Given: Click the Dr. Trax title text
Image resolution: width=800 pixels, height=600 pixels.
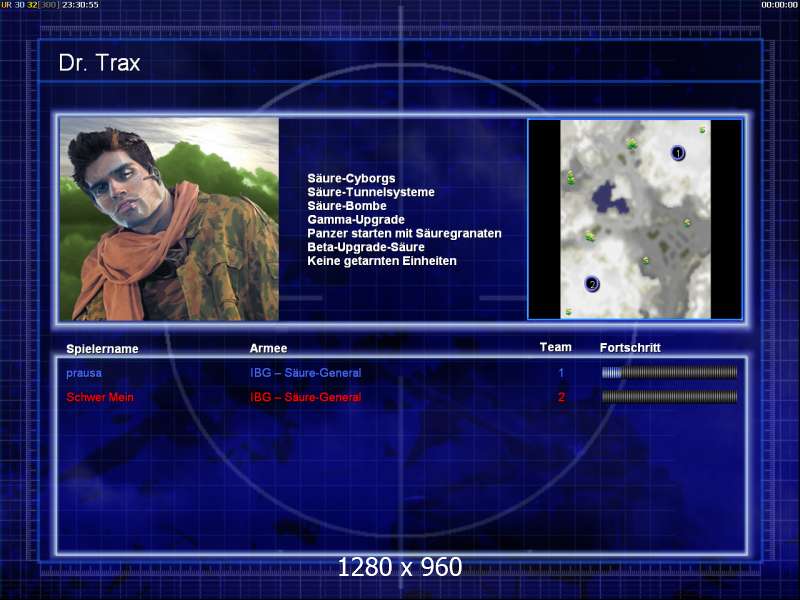Looking at the screenshot, I should (99, 63).
